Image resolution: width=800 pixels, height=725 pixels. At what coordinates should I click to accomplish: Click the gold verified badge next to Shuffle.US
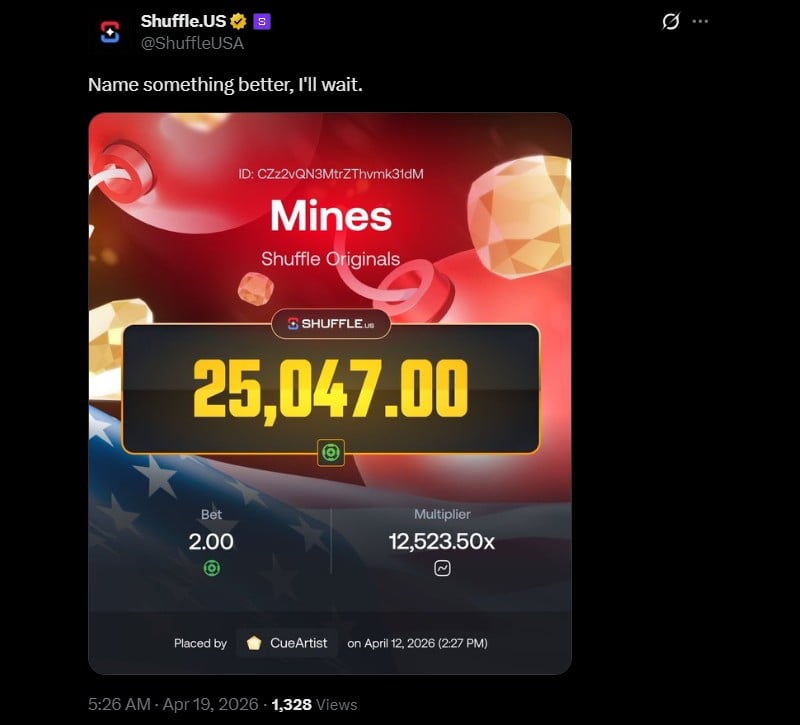click(238, 21)
